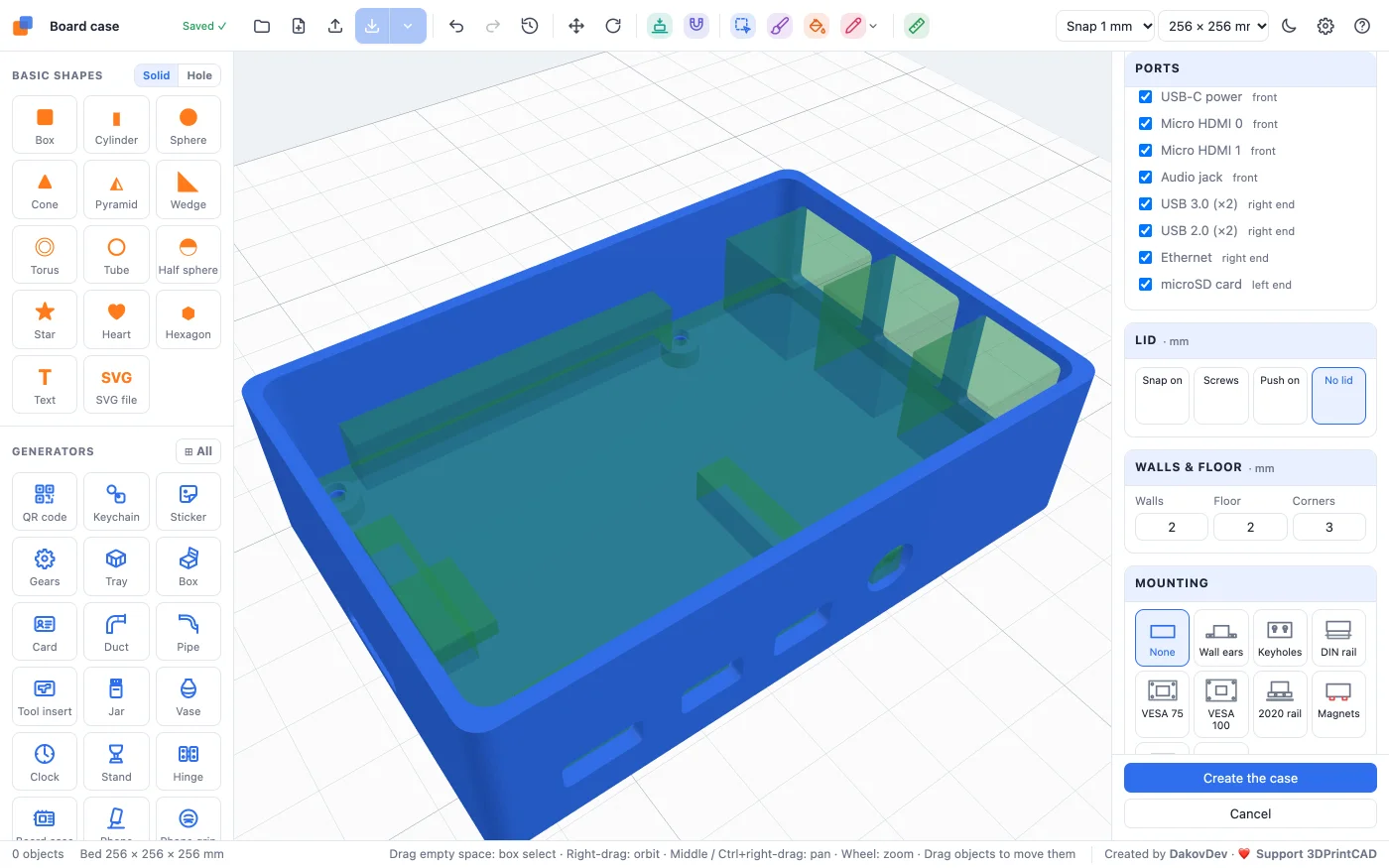Image resolution: width=1389 pixels, height=868 pixels.
Task: Activate the box select tool
Action: tap(743, 26)
